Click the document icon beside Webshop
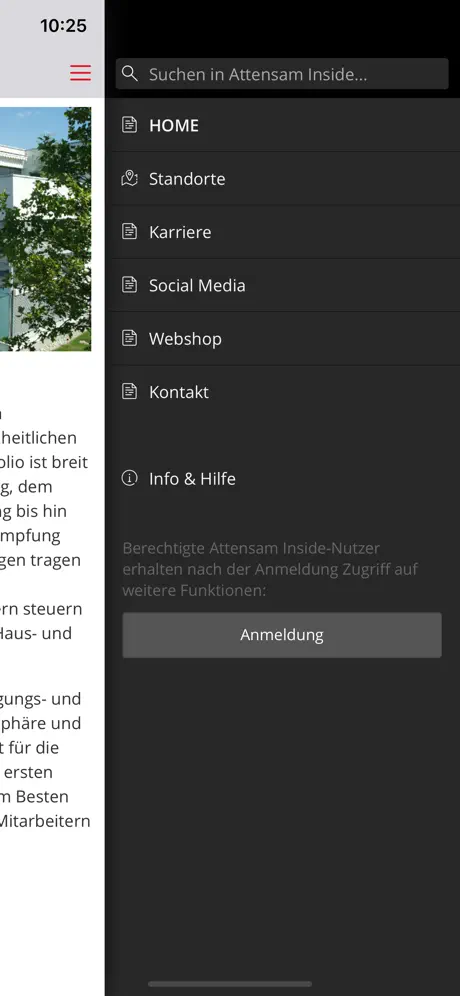Viewport: 460px width, 996px height. [x=130, y=339]
